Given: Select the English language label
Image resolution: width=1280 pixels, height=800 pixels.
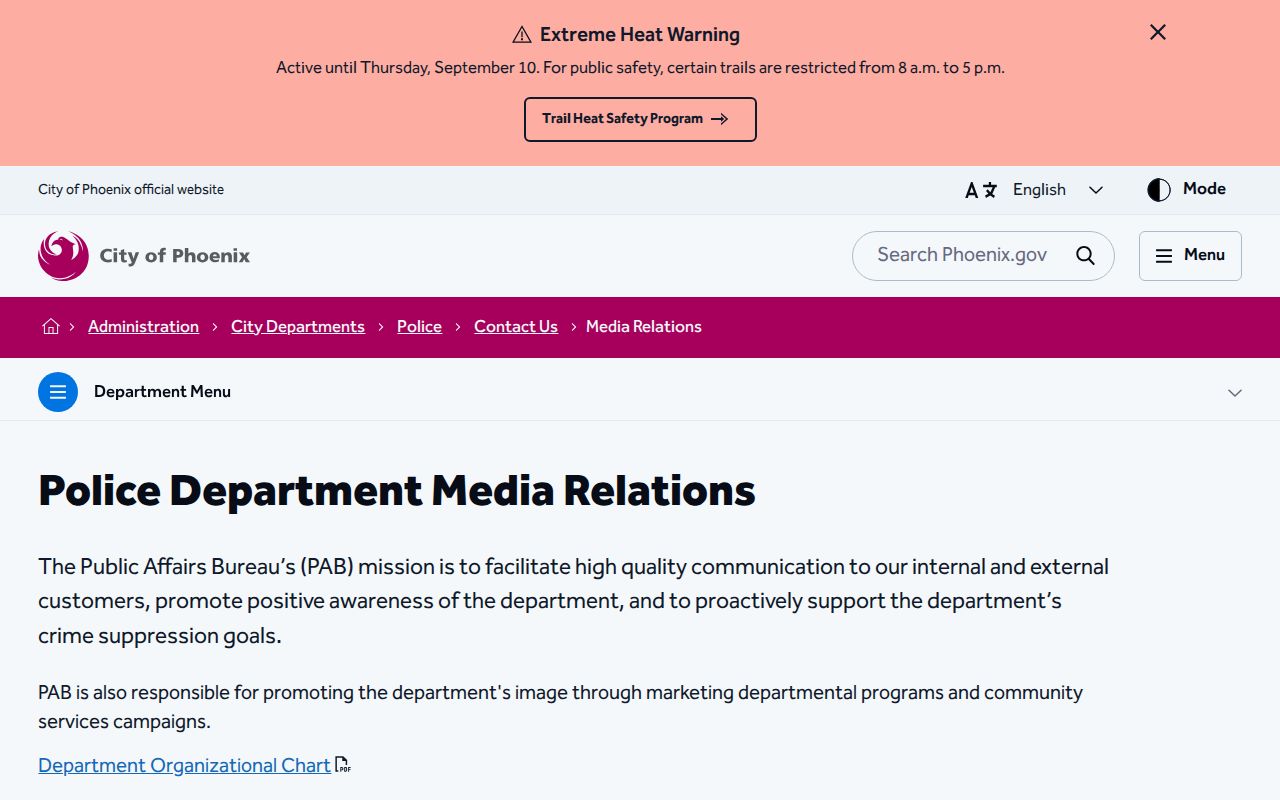Looking at the screenshot, I should (1039, 190).
